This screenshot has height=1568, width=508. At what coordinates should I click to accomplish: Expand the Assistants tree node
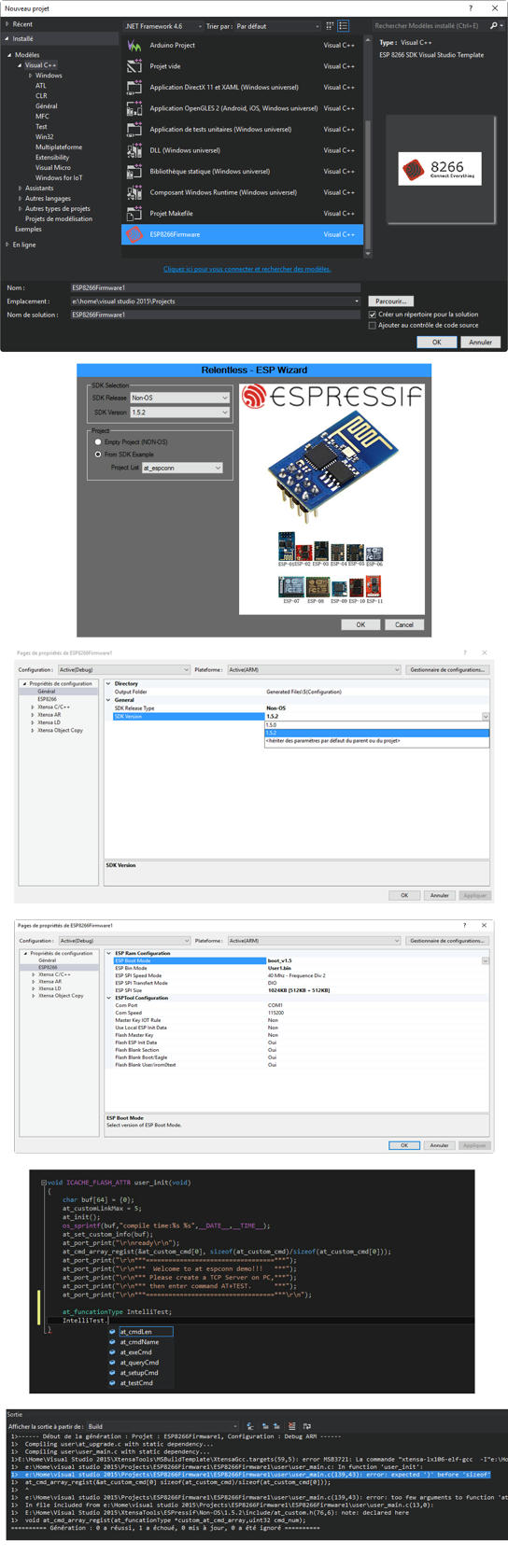tap(20, 188)
